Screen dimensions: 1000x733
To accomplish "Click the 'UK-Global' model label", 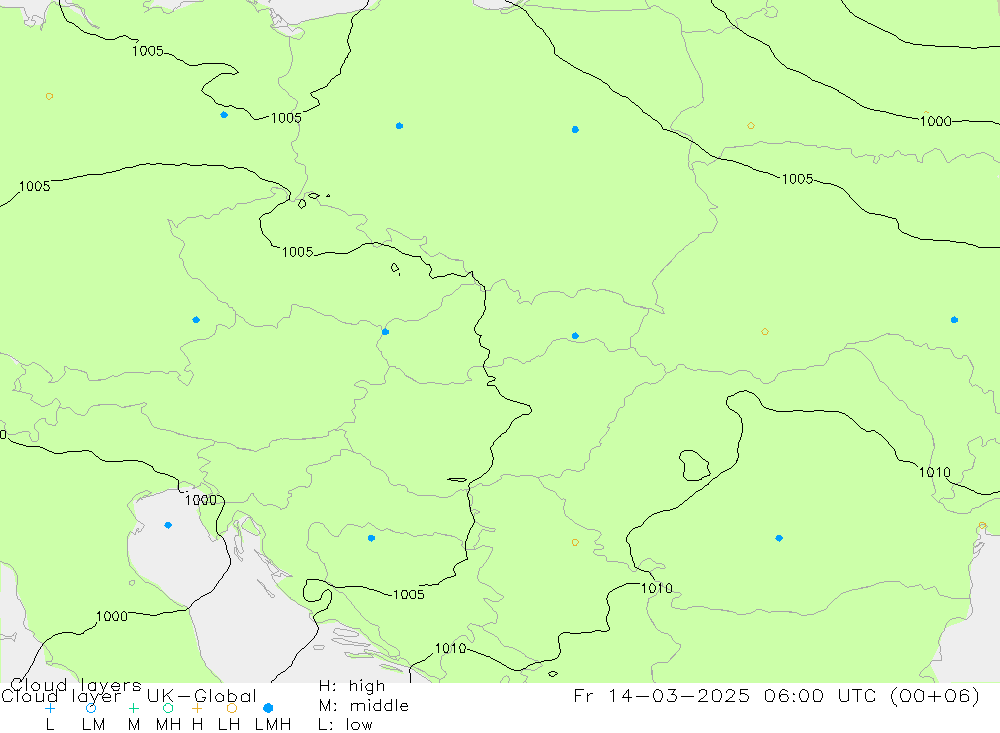I will (x=202, y=696).
